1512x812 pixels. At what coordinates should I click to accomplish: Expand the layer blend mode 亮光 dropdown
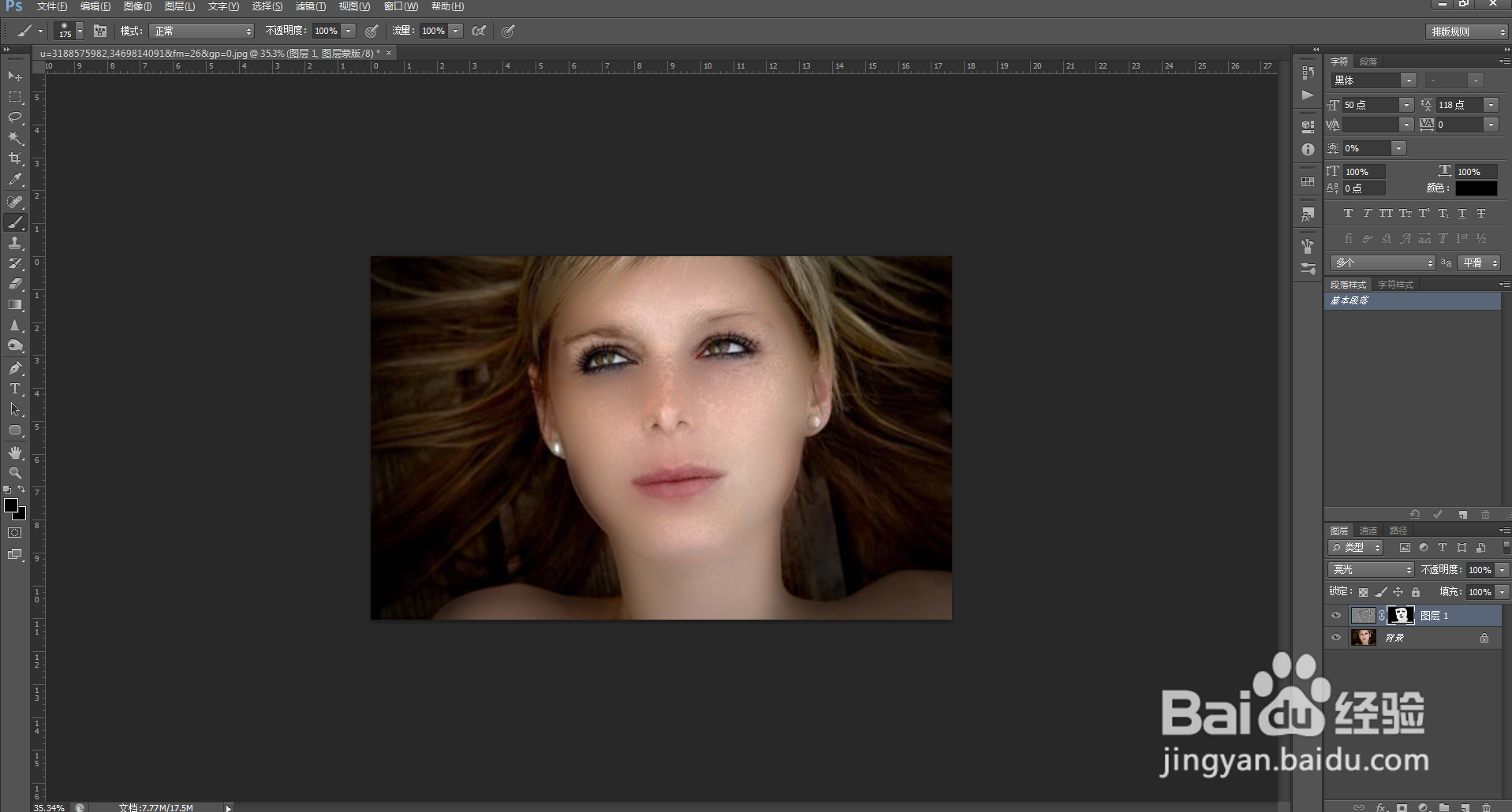[1371, 569]
